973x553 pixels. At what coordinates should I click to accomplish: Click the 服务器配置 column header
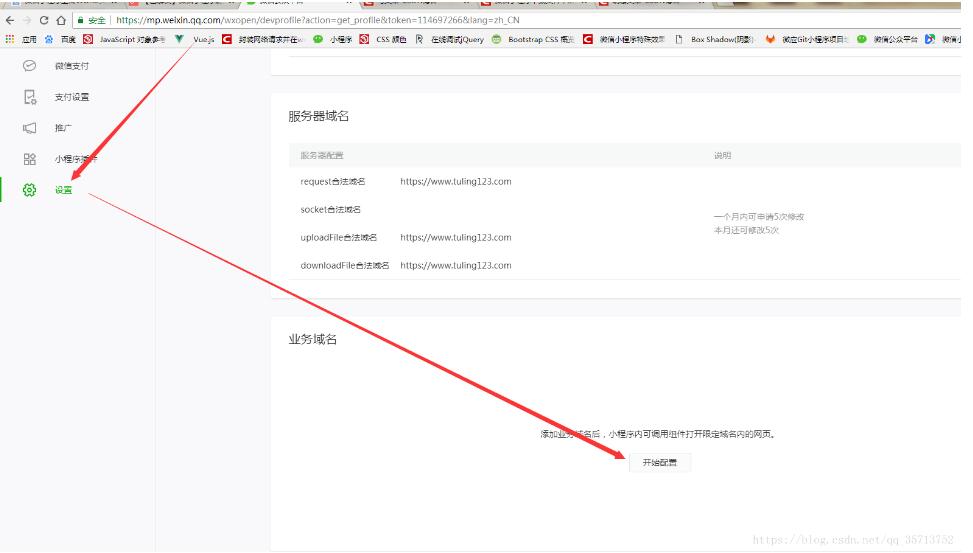(321, 155)
